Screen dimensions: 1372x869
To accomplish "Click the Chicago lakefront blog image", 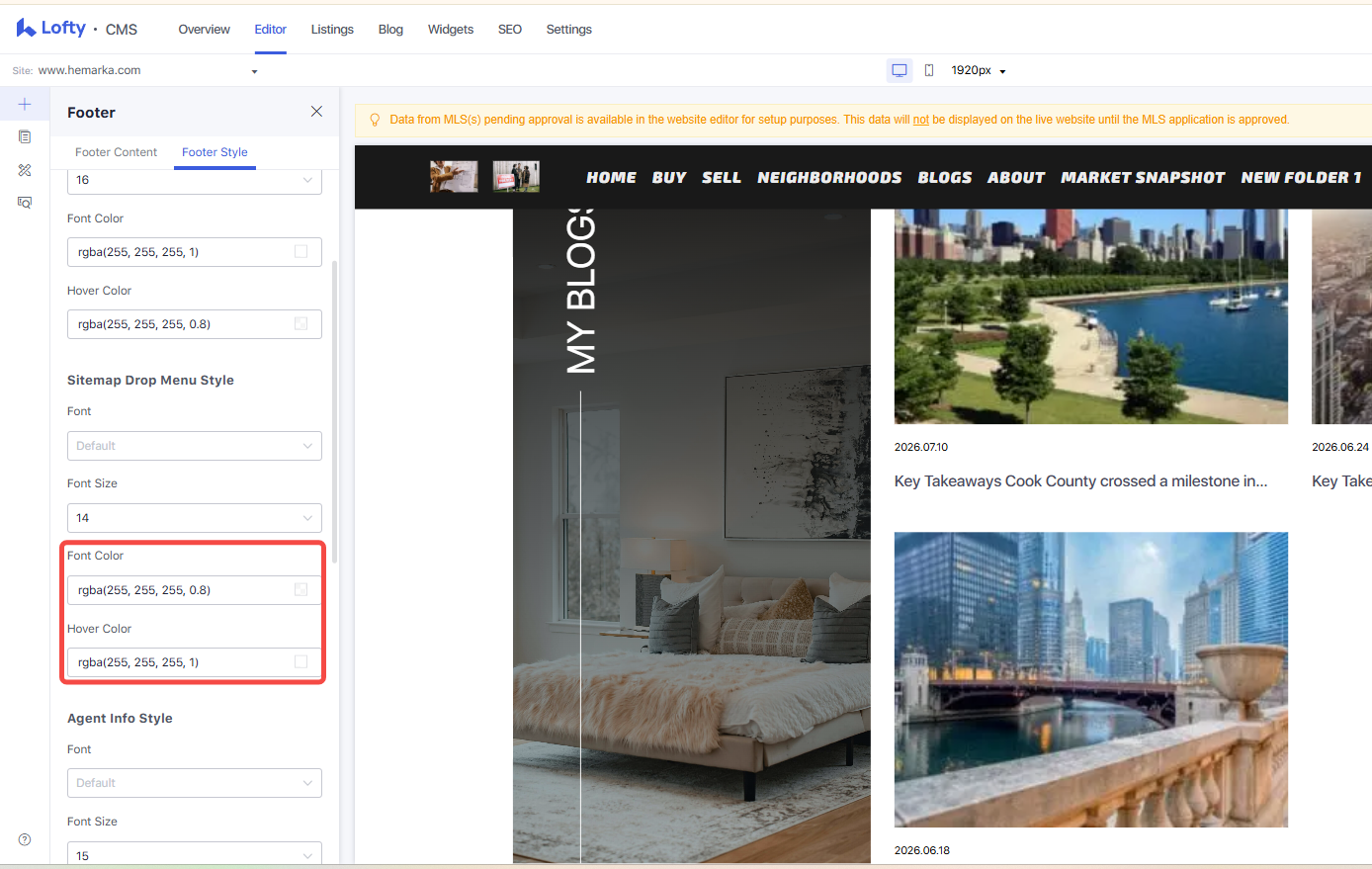I will coord(1091,316).
